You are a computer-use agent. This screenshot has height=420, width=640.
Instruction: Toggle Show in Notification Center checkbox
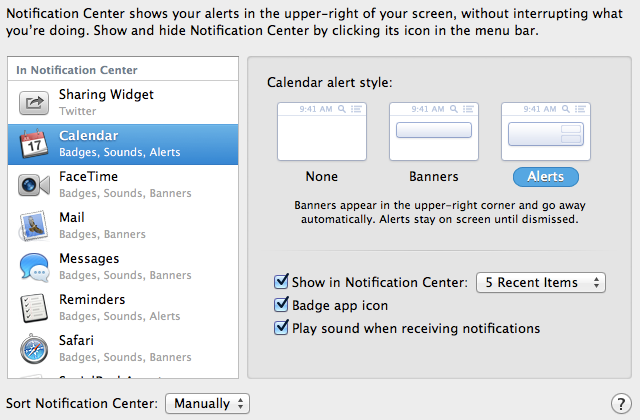click(281, 281)
